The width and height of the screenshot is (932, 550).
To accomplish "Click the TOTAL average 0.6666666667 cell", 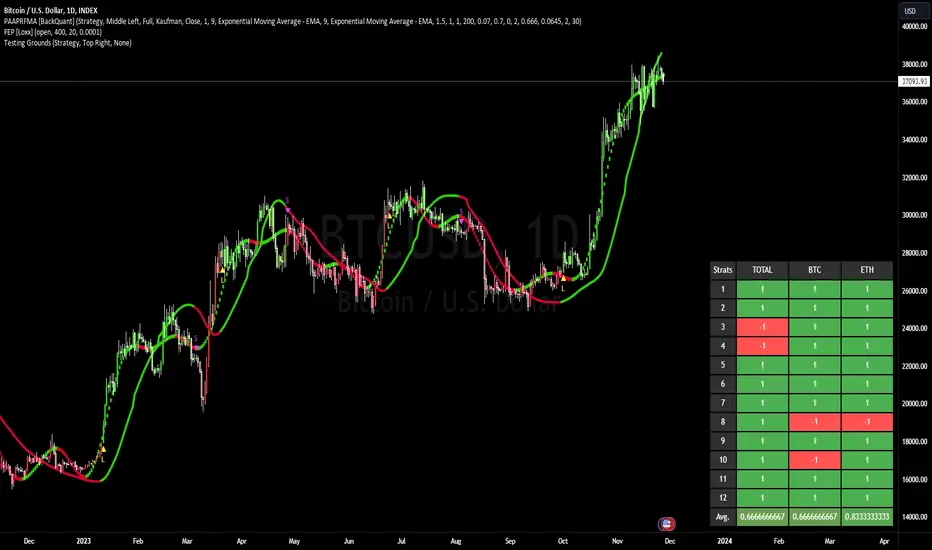I will pos(763,517).
